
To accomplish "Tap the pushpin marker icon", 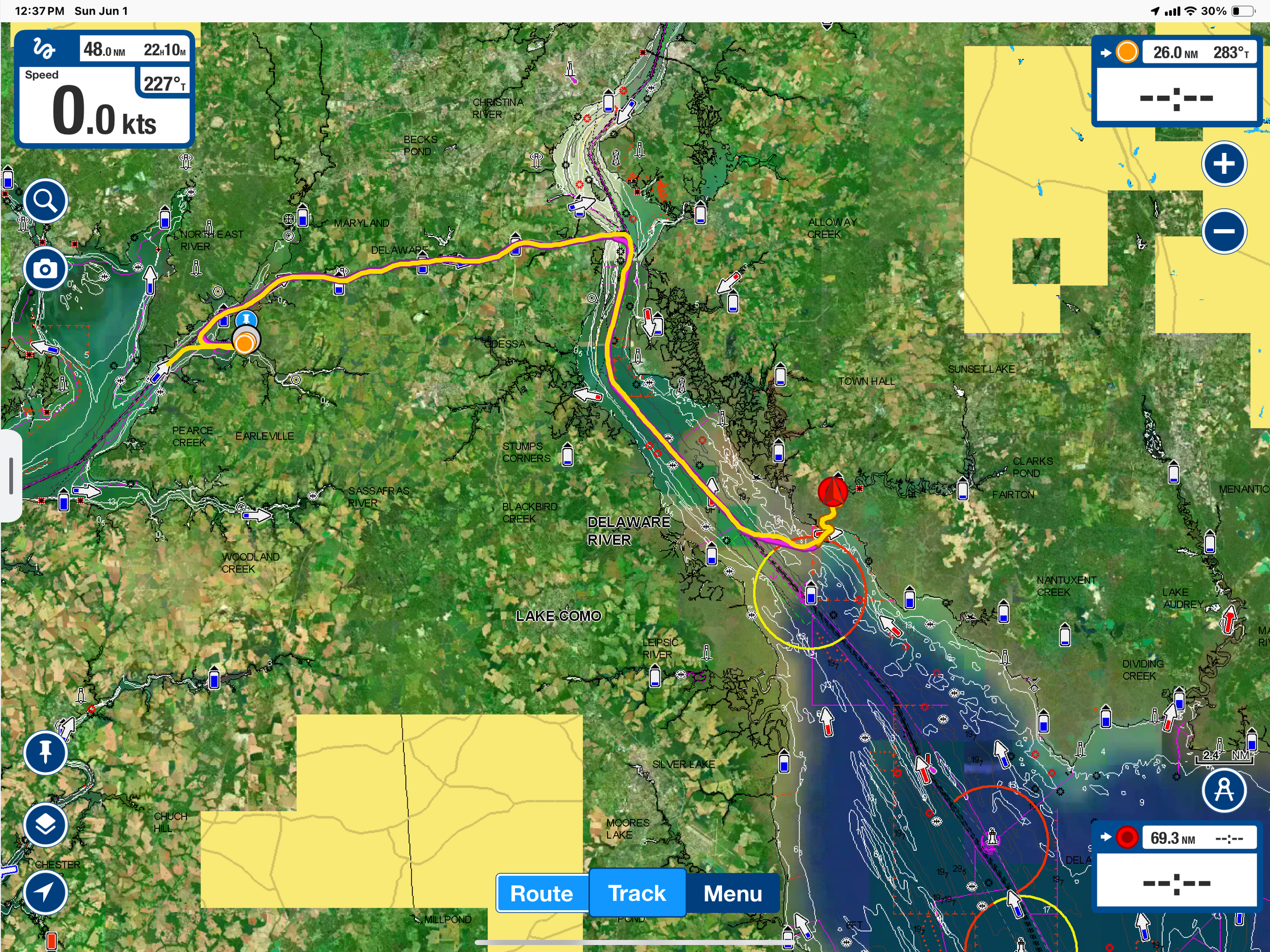I will click(x=45, y=752).
